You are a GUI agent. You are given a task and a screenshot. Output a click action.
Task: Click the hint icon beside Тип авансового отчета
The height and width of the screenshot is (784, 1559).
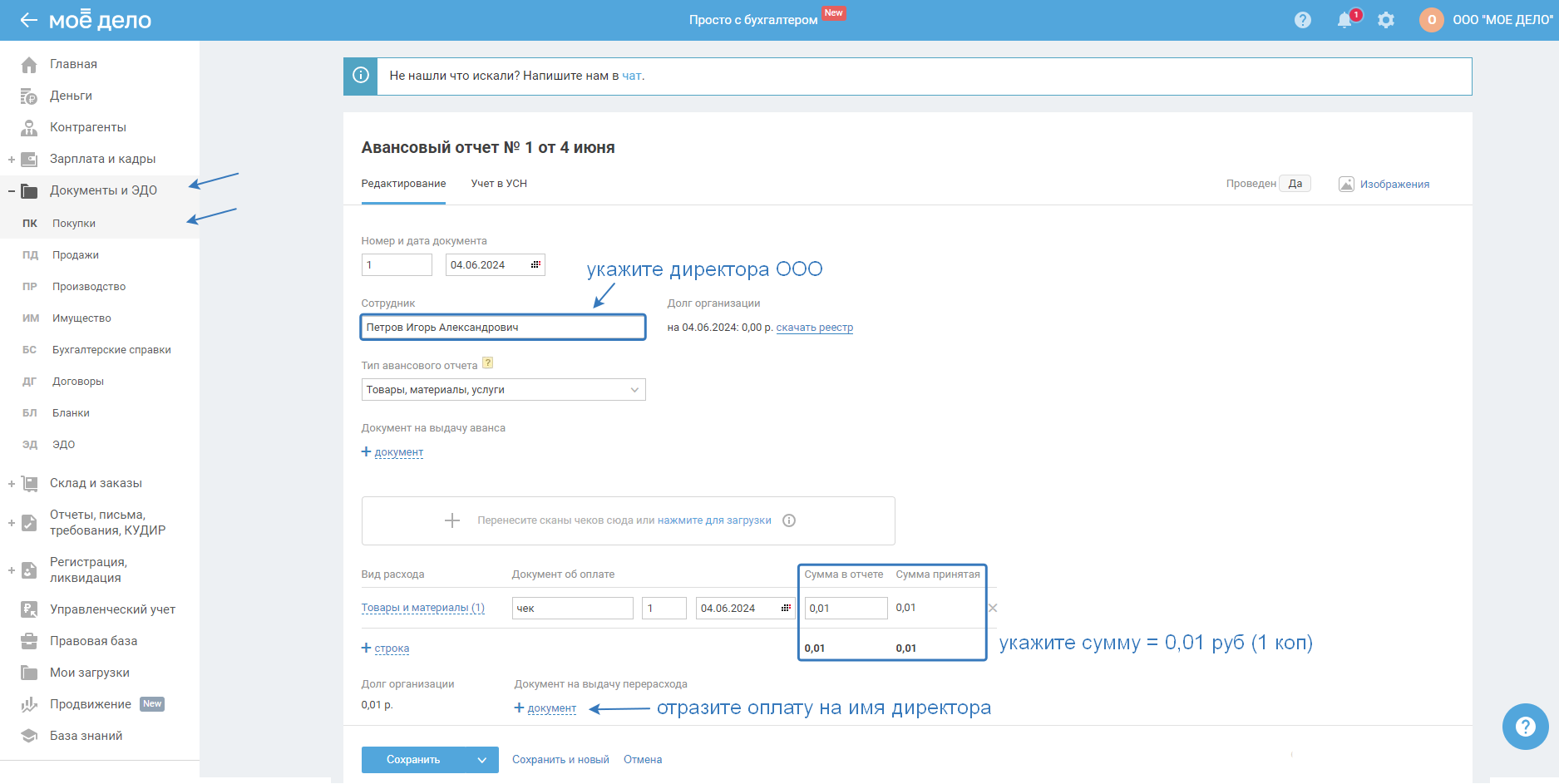click(x=488, y=363)
